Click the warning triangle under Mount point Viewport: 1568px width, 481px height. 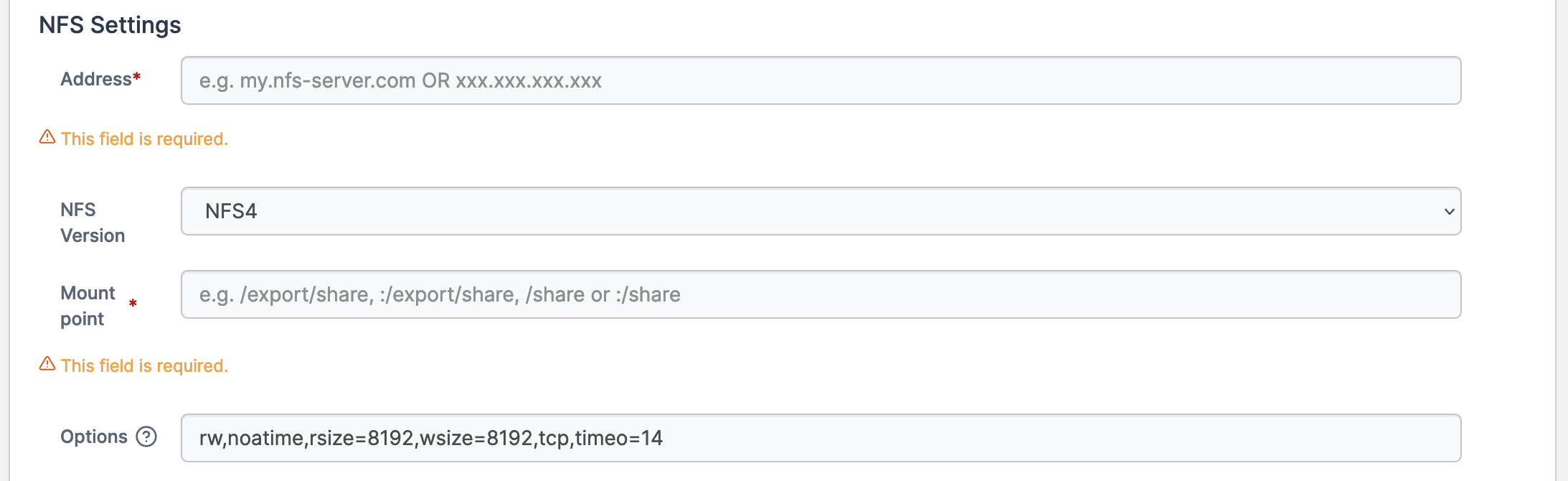coord(46,365)
